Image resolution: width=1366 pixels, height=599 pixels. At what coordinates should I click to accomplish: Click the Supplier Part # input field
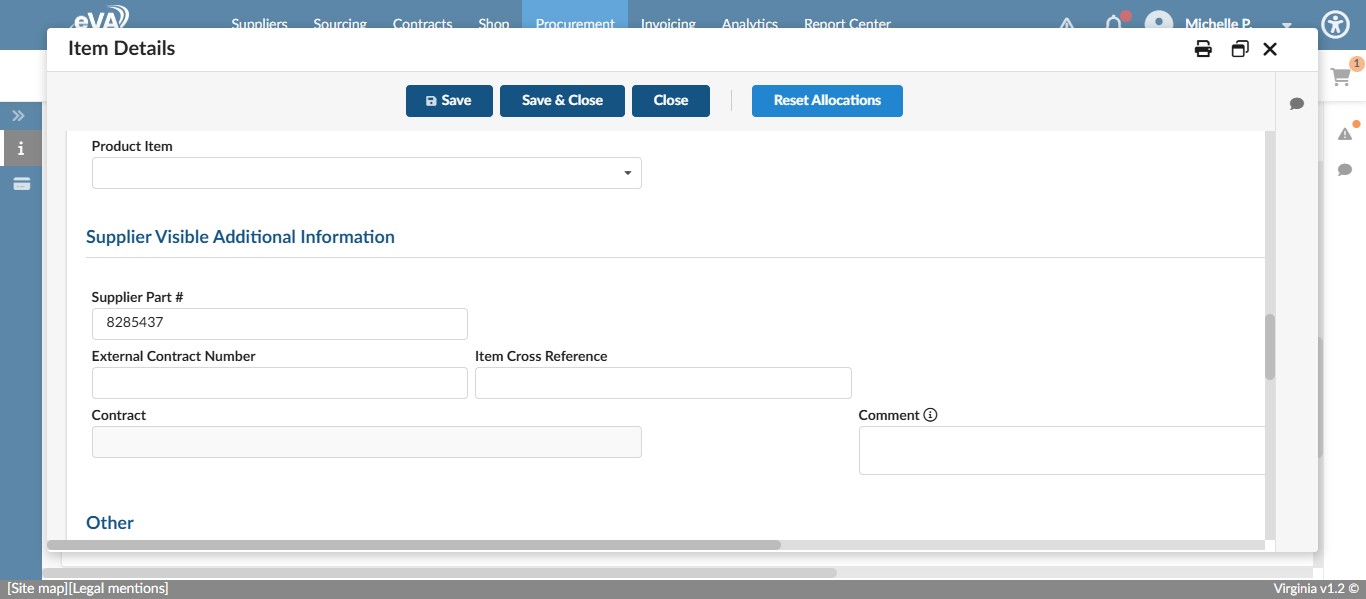[279, 323]
